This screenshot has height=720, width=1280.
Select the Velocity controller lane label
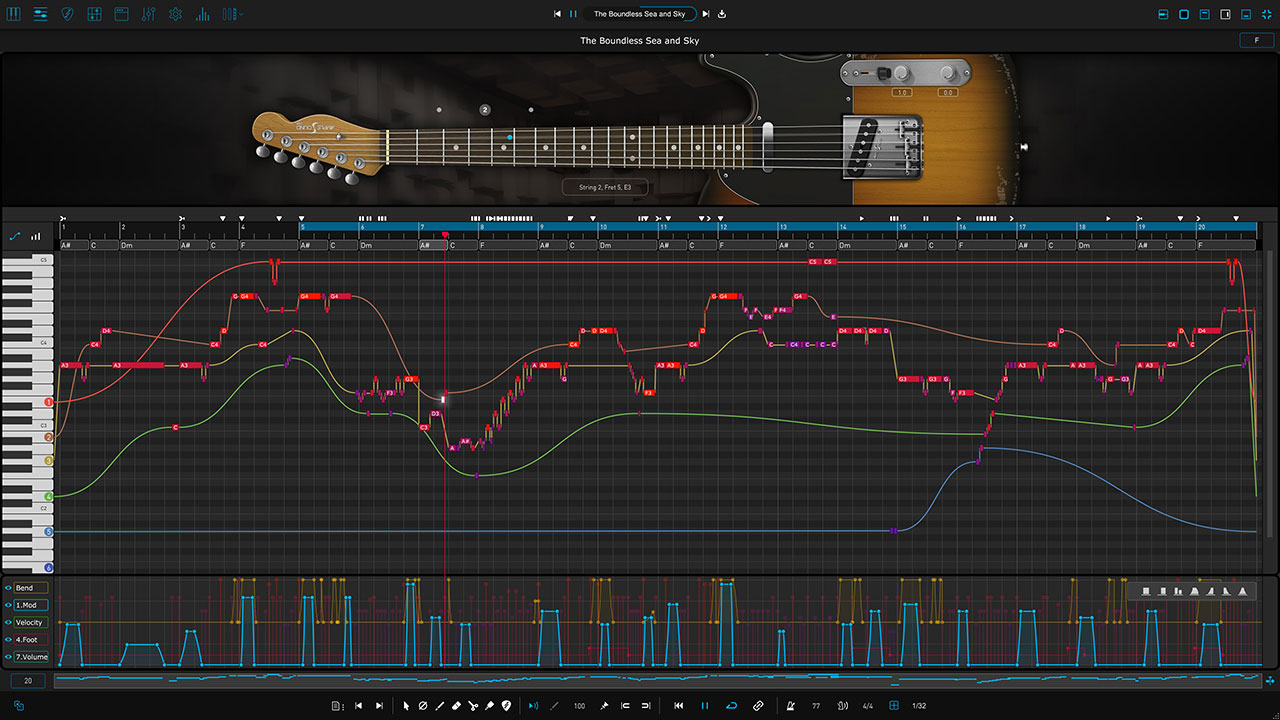click(x=30, y=622)
